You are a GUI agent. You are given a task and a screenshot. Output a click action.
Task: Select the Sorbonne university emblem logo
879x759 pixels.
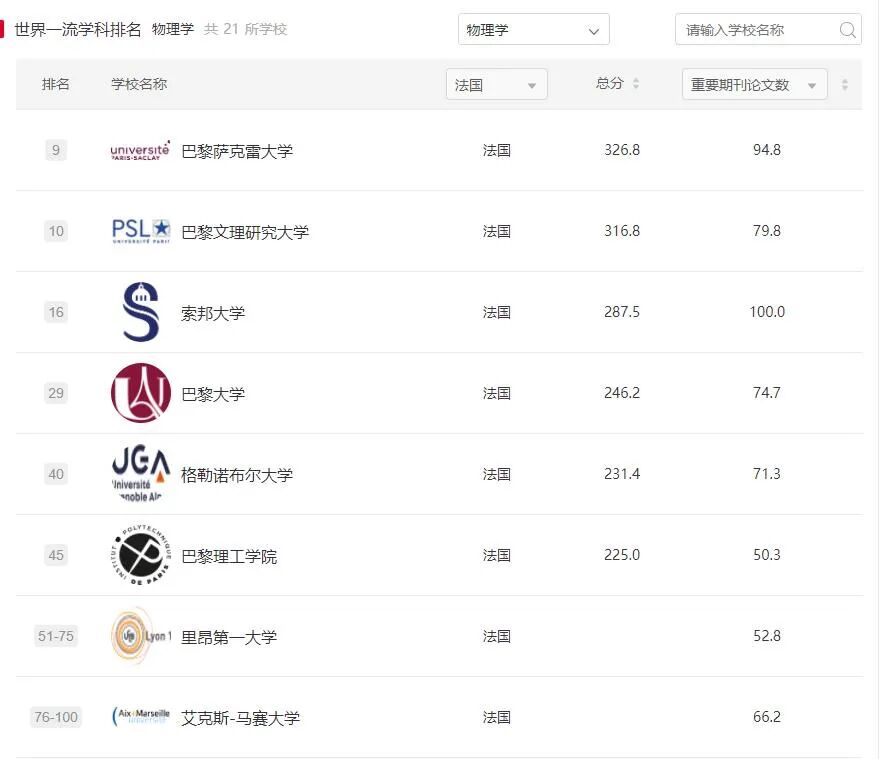[x=139, y=311]
